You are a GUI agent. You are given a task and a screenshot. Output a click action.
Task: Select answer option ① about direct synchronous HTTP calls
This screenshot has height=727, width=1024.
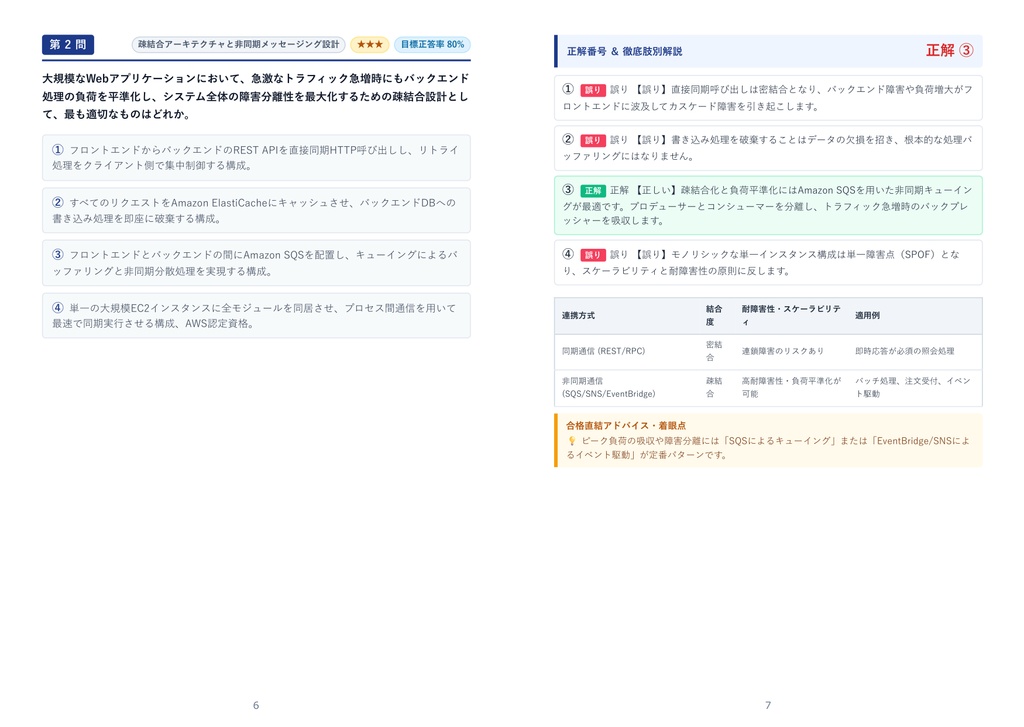pos(256,157)
